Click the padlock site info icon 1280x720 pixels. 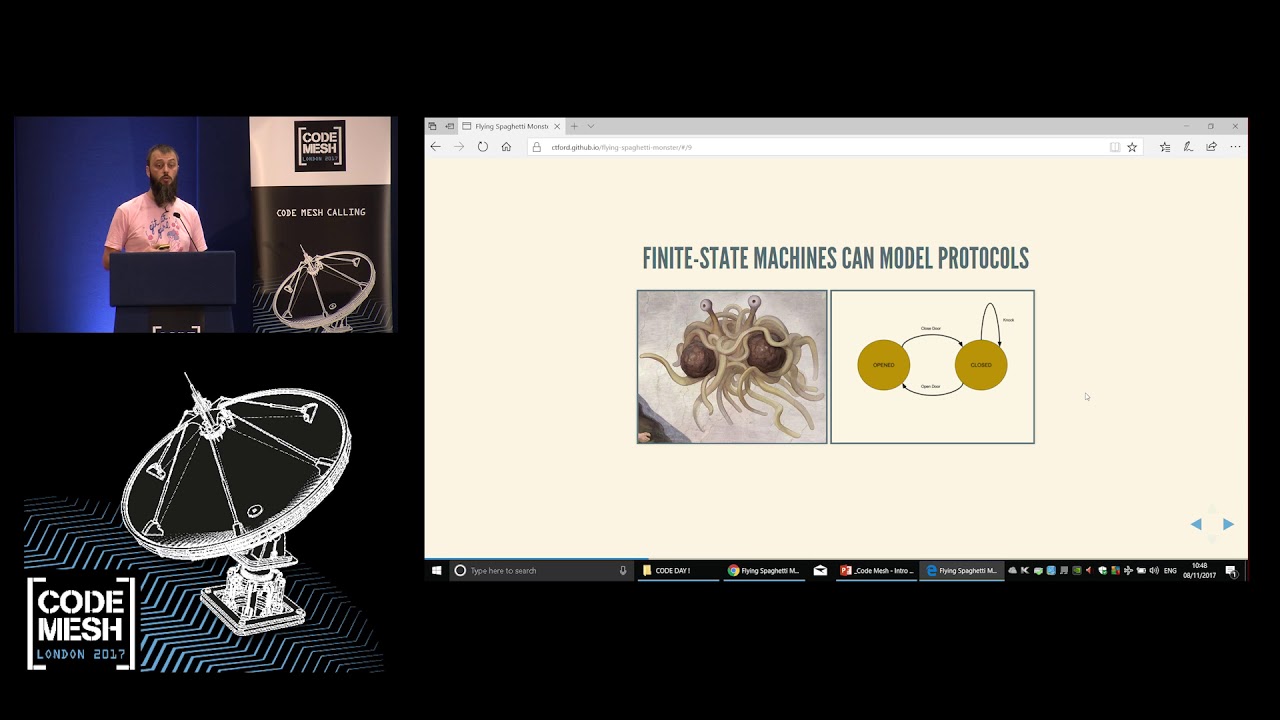pos(536,147)
